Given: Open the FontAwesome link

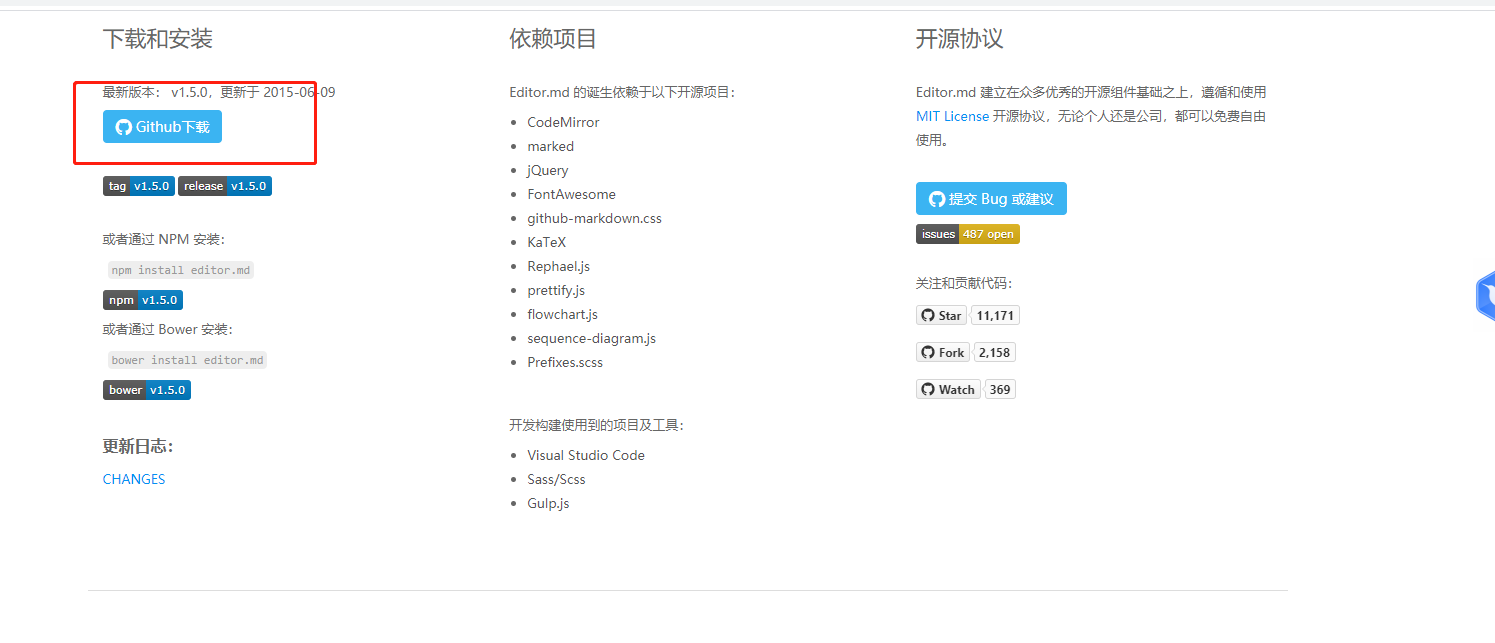Looking at the screenshot, I should coord(571,194).
